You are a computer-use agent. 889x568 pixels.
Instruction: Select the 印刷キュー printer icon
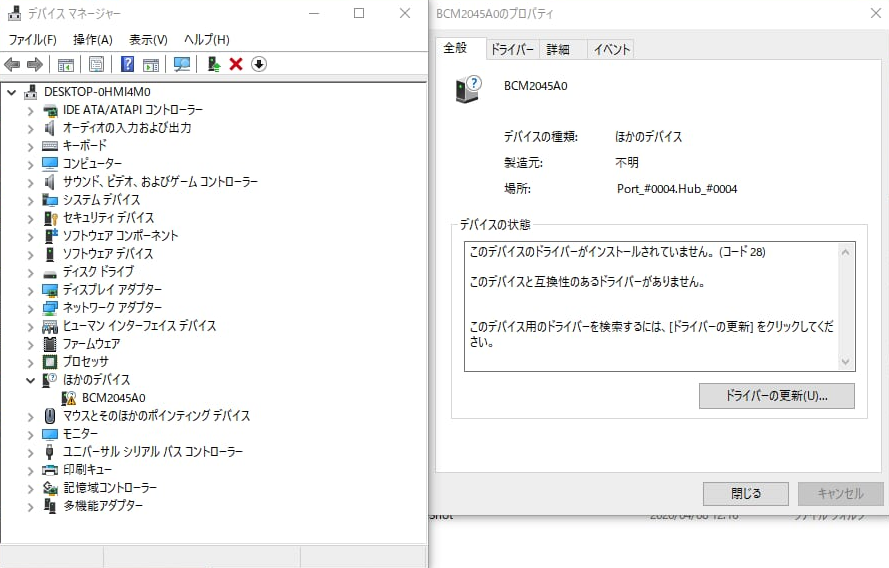[50, 470]
